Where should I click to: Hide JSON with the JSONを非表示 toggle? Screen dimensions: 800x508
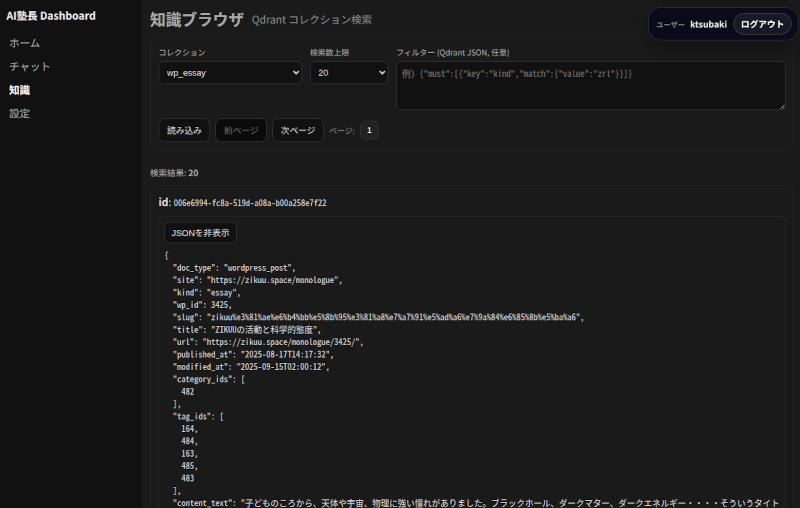tap(200, 232)
